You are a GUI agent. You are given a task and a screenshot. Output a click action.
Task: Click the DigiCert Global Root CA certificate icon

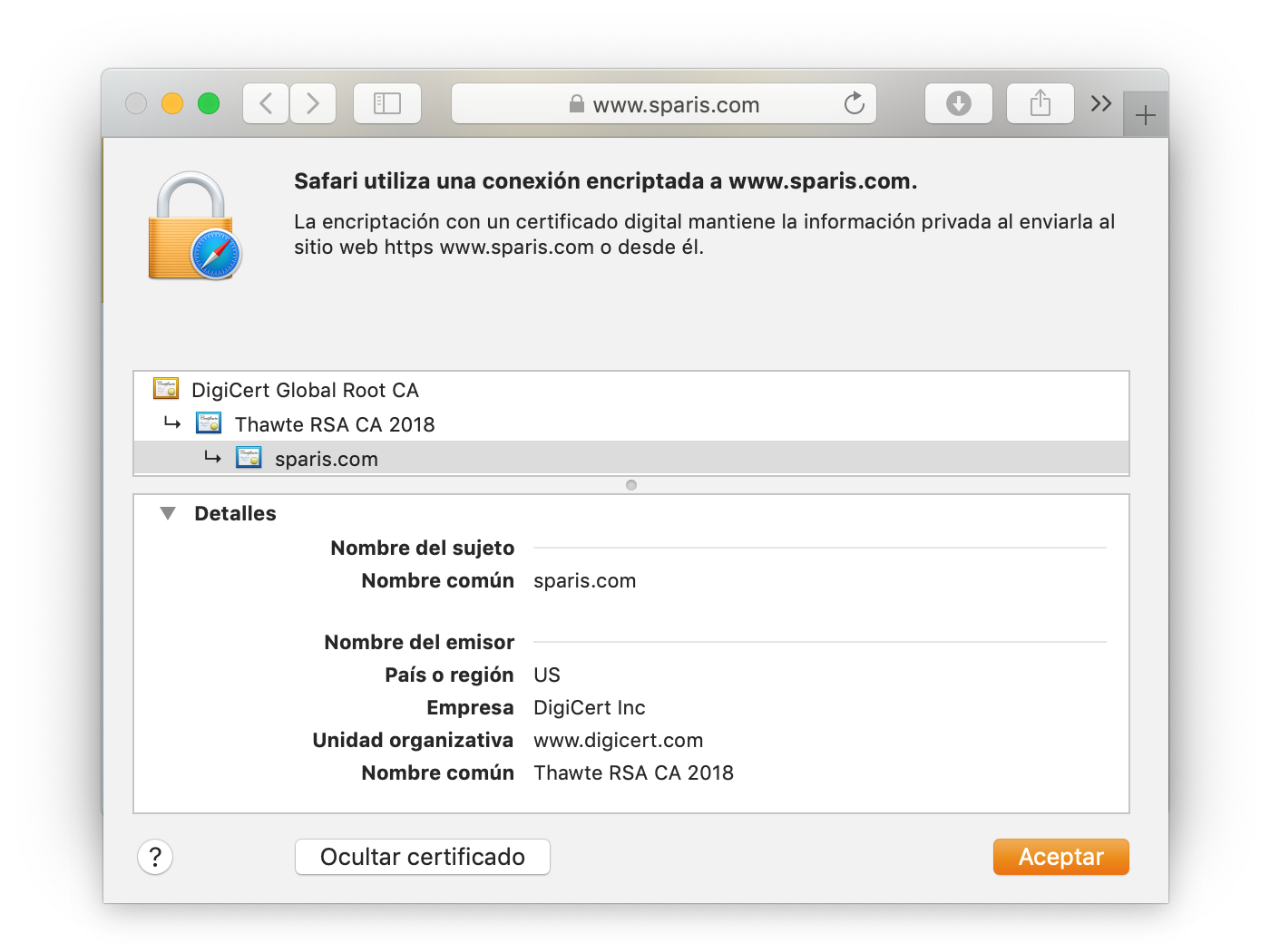coord(166,389)
